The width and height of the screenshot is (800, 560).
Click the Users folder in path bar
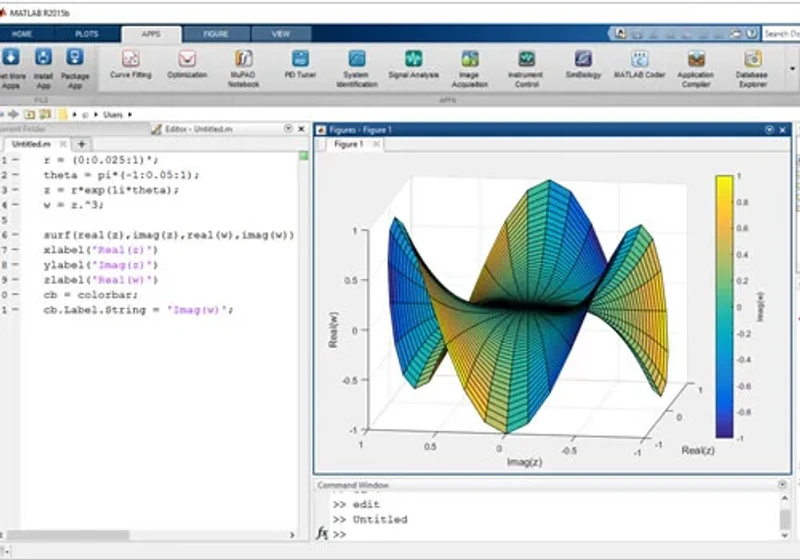[x=113, y=115]
